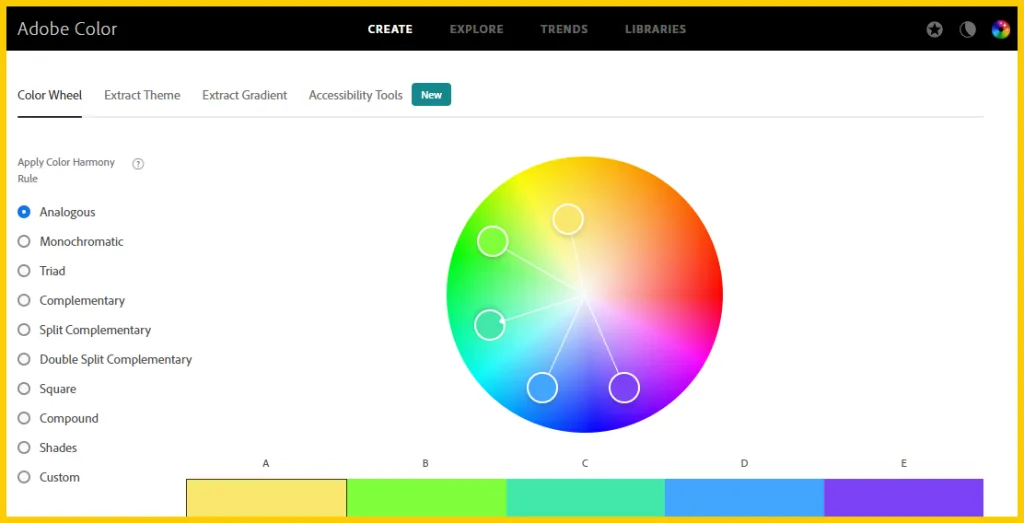Image resolution: width=1024 pixels, height=523 pixels.
Task: Open the star favorites icon in header
Action: tap(935, 29)
